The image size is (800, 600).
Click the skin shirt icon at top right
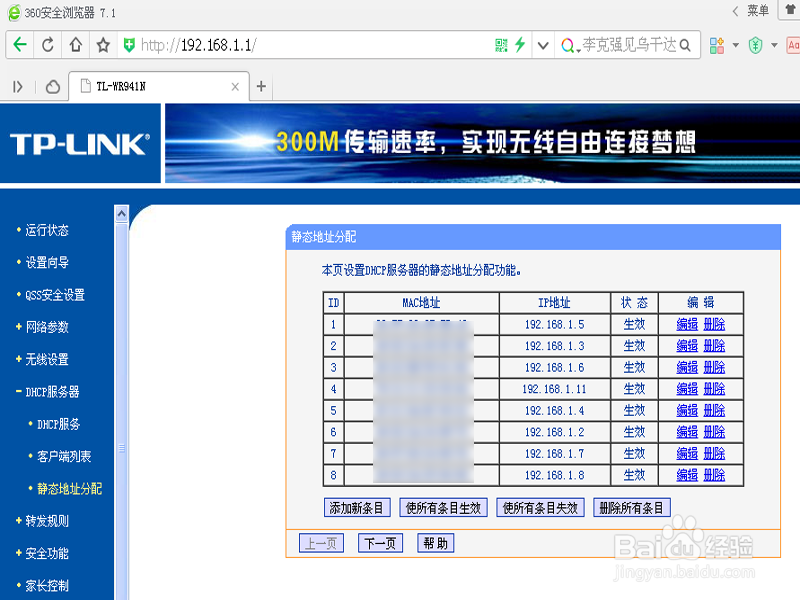790,9
